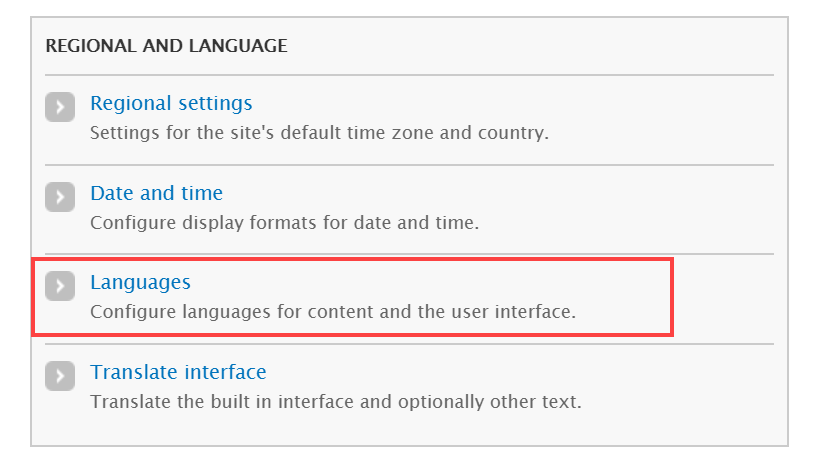Click the arrow icon beside Languages
This screenshot has width=816, height=473.
(60, 286)
